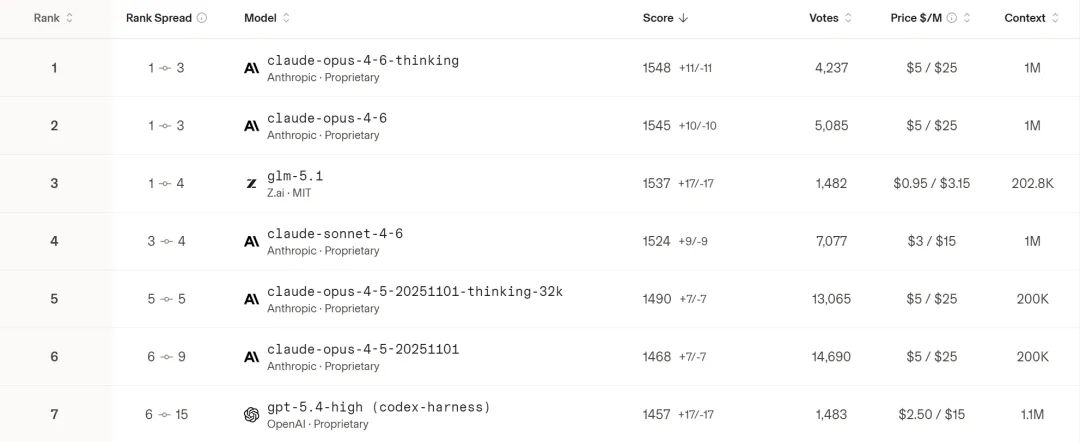1080x442 pixels.
Task: Click the Anthropic logo beside claude-opus-4-5-20251101-thinking-32k
Action: pyautogui.click(x=251, y=300)
